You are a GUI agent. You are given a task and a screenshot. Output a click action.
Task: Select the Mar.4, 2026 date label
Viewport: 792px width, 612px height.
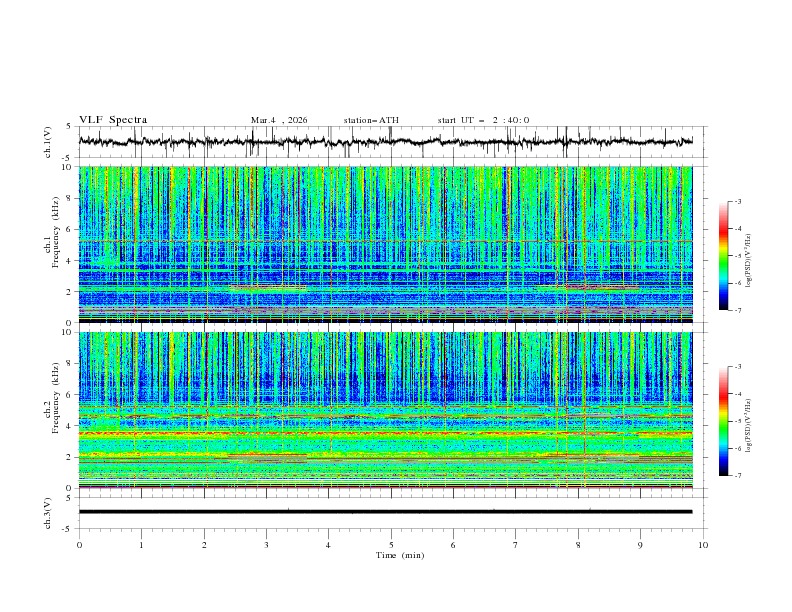pyautogui.click(x=279, y=120)
